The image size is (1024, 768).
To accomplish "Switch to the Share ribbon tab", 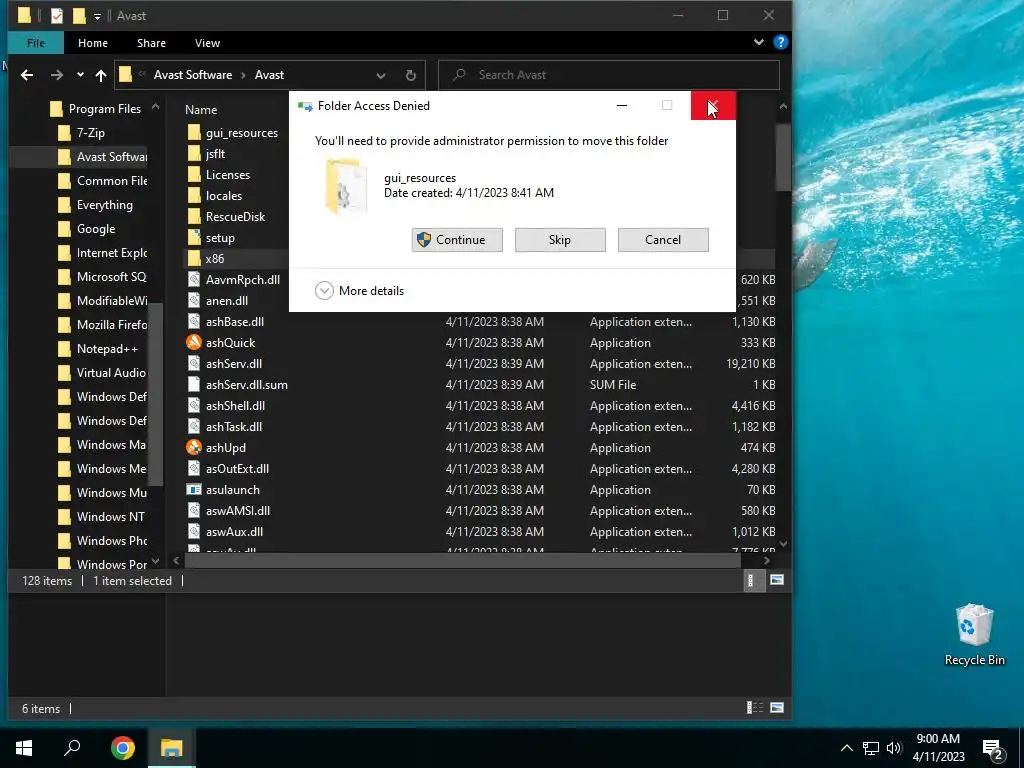I will 151,43.
